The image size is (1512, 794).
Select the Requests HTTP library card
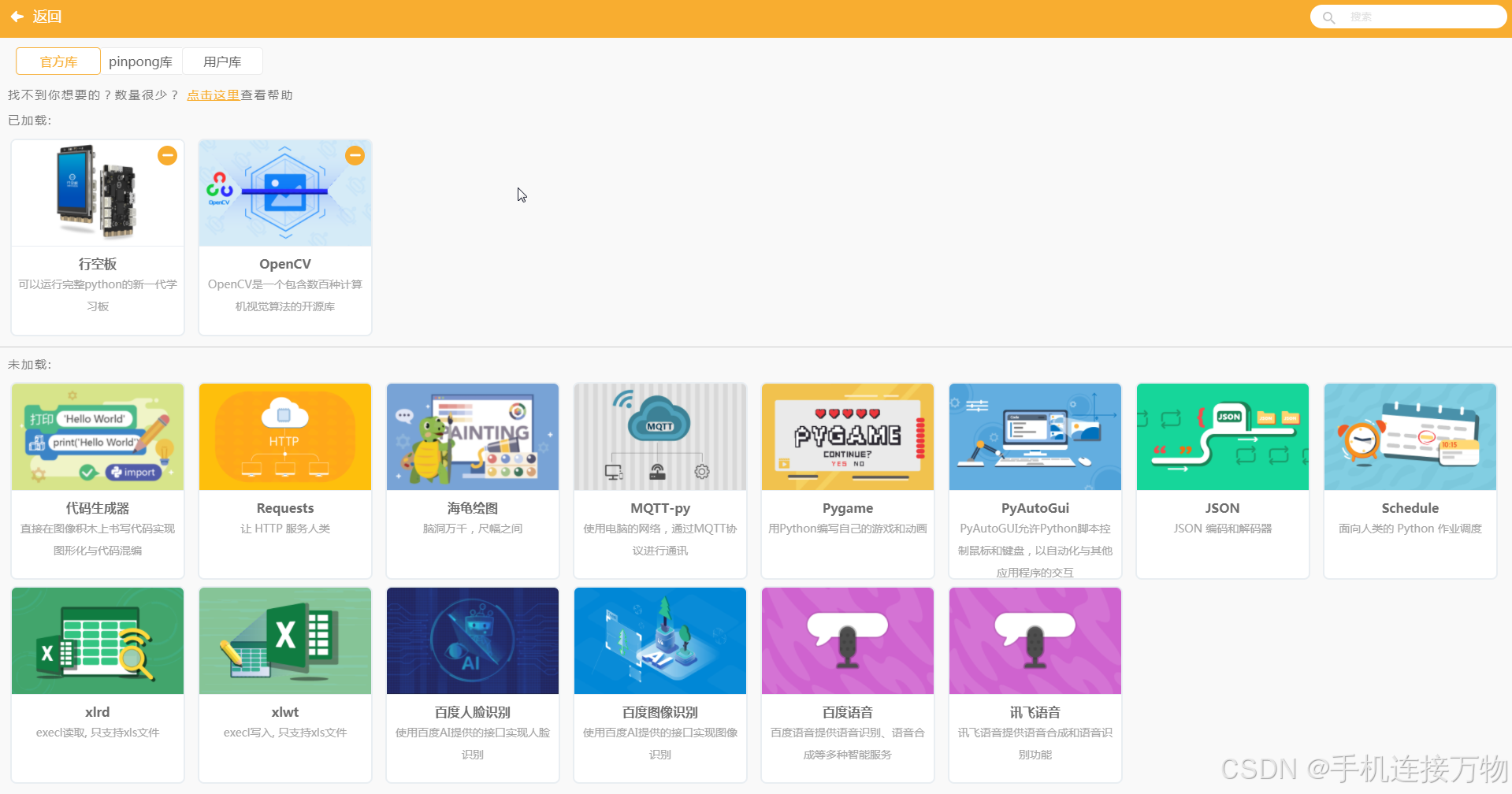tap(284, 480)
